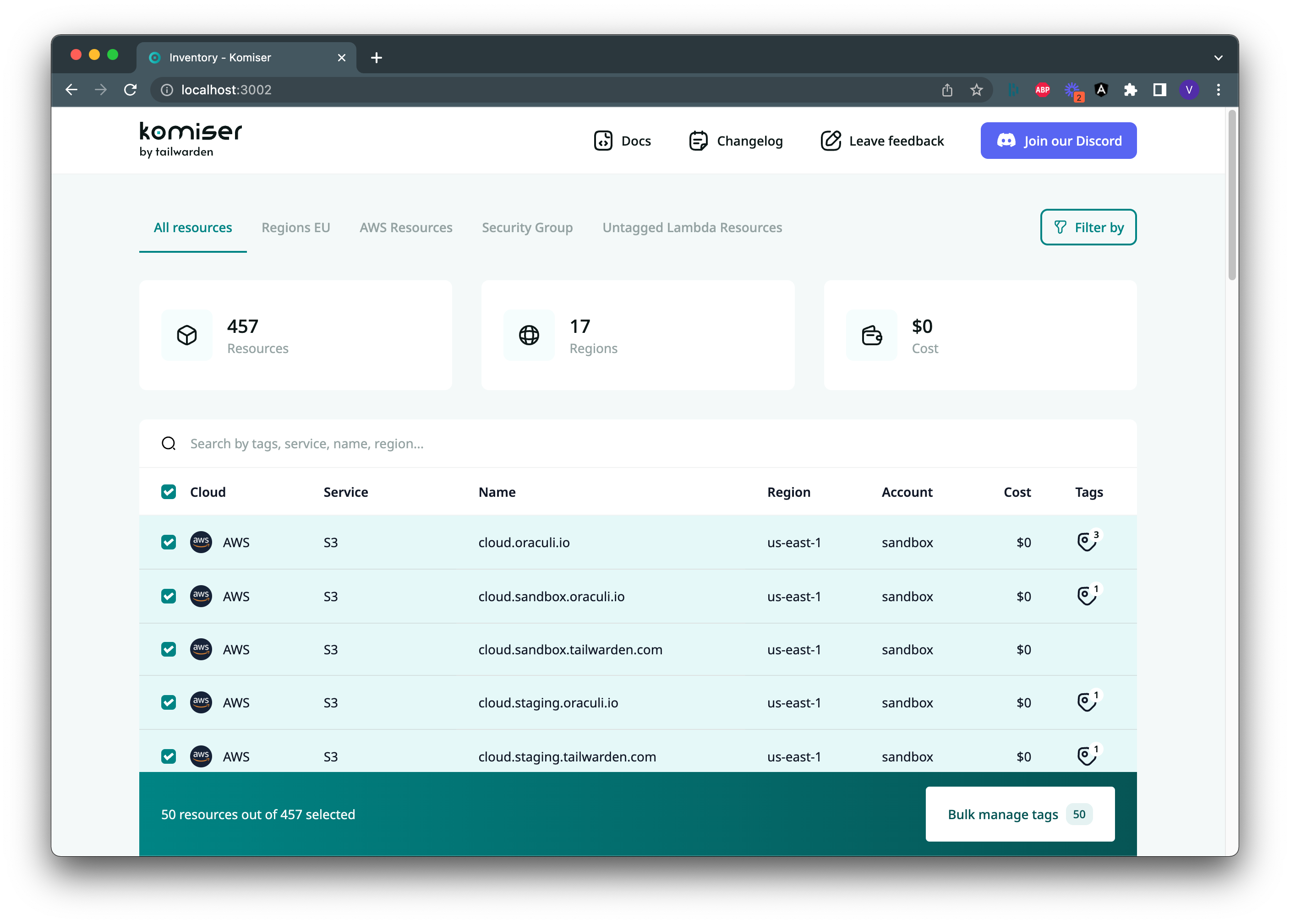The width and height of the screenshot is (1290, 924).
Task: View site information icon
Action: point(167,90)
